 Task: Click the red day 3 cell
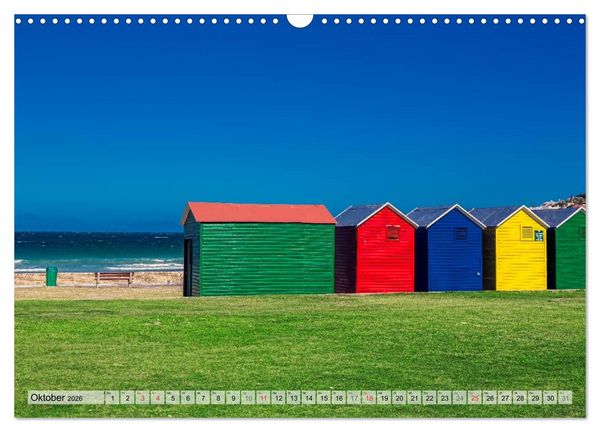pyautogui.click(x=142, y=398)
